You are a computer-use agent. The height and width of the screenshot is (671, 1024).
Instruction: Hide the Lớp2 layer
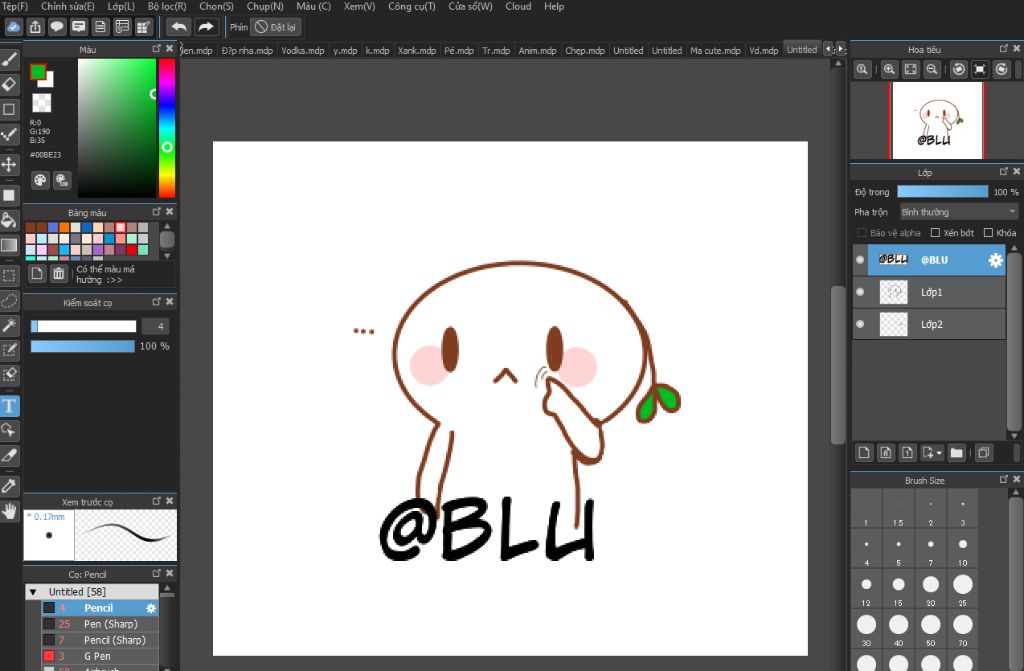click(x=860, y=324)
